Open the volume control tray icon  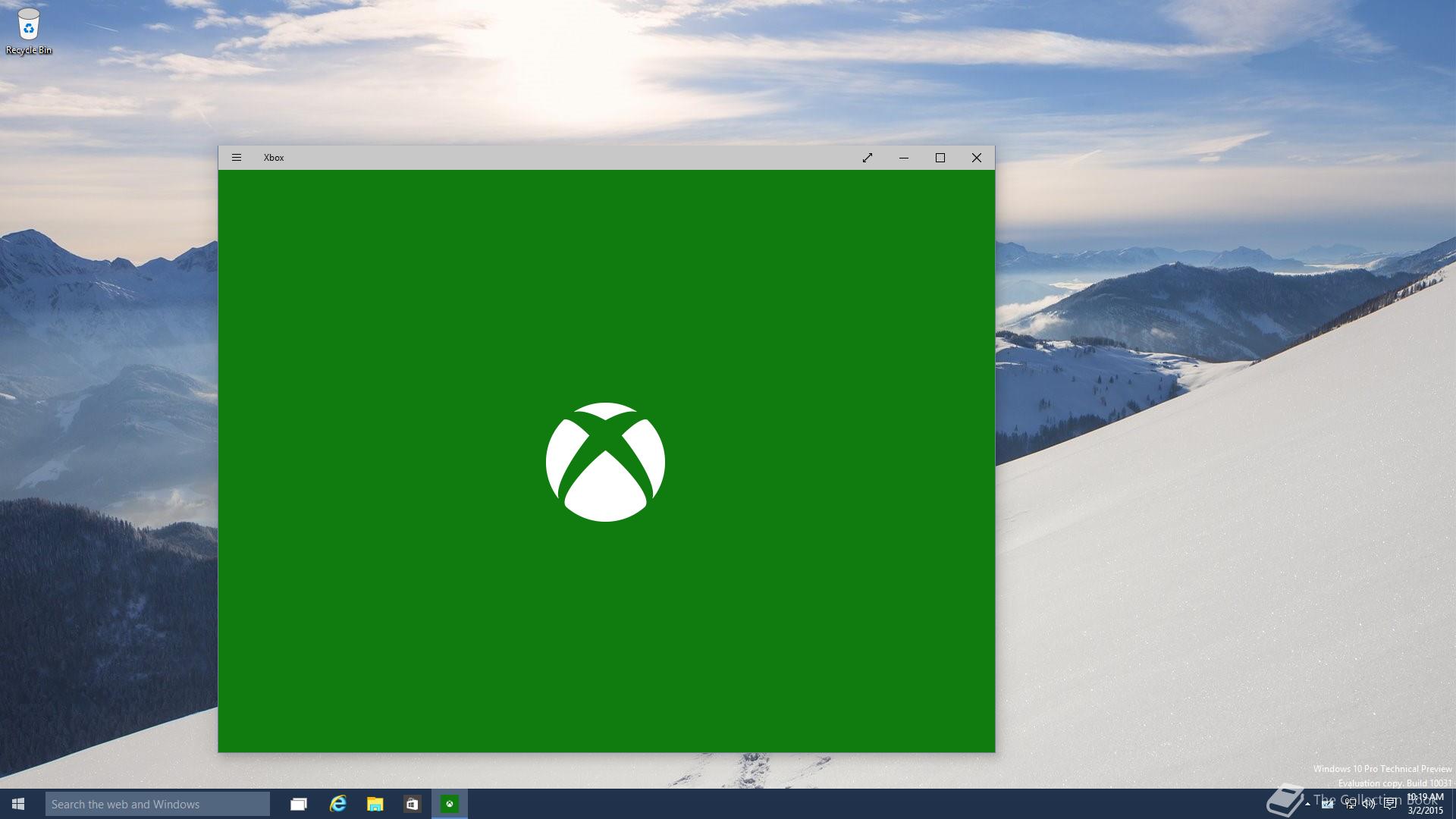click(1370, 805)
